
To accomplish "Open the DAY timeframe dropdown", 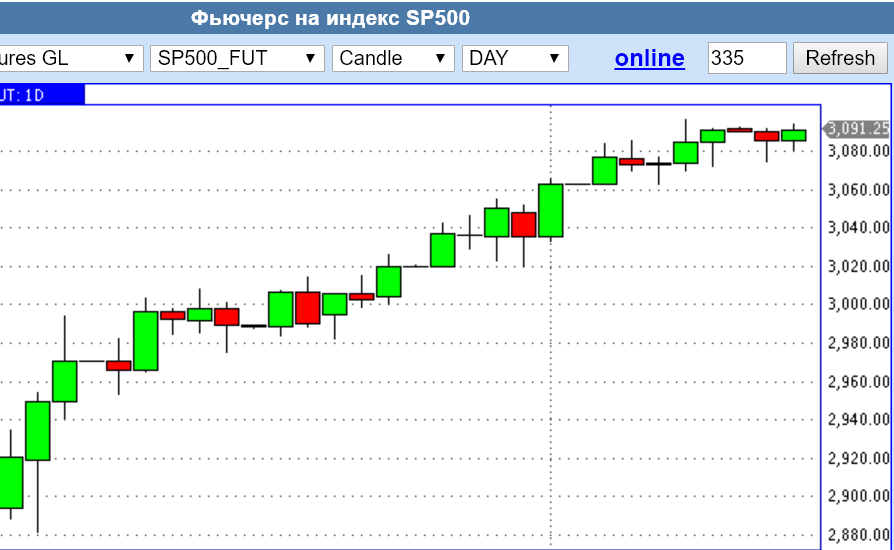I will pyautogui.click(x=515, y=58).
